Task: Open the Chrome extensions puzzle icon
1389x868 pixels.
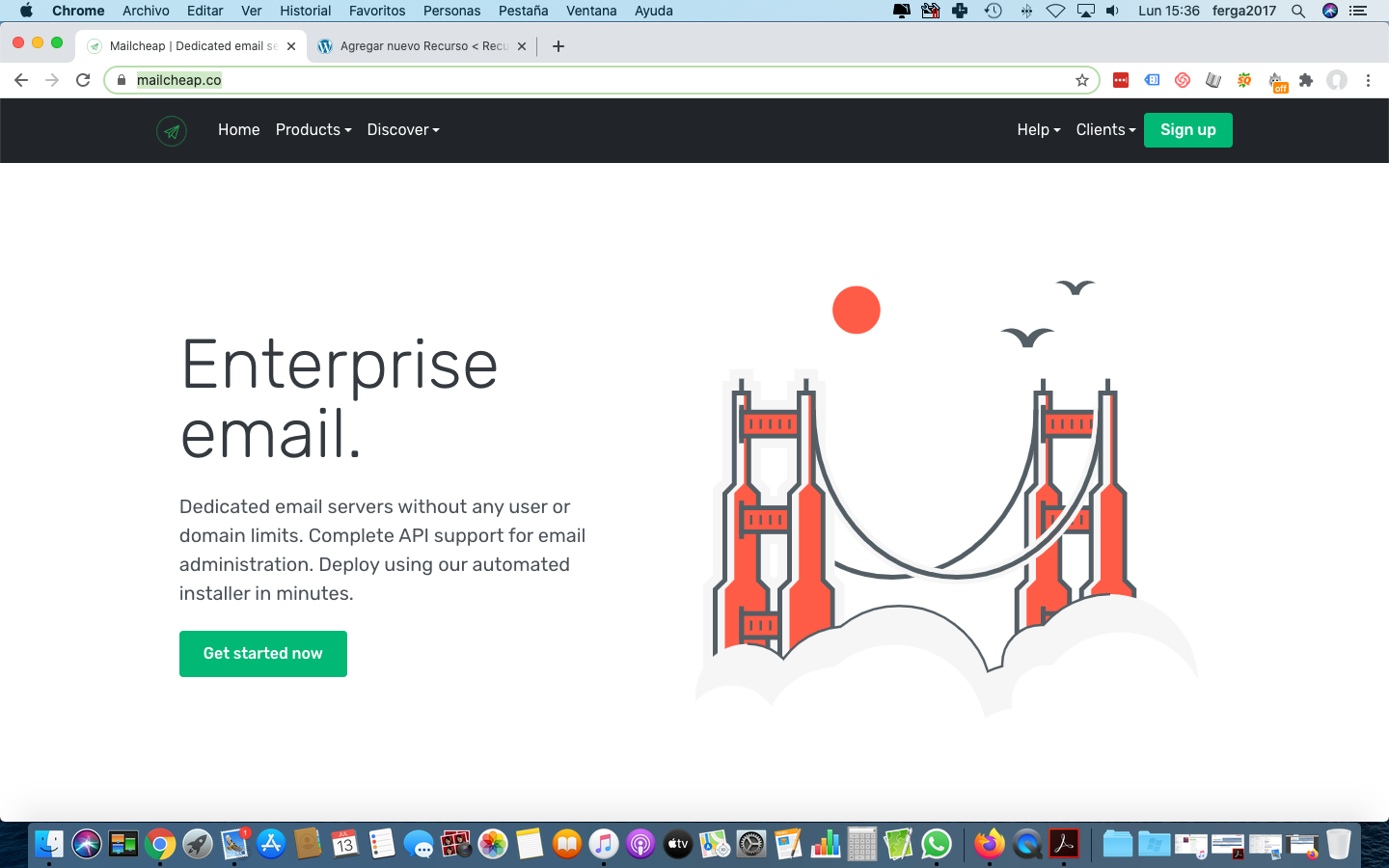Action: [1306, 80]
